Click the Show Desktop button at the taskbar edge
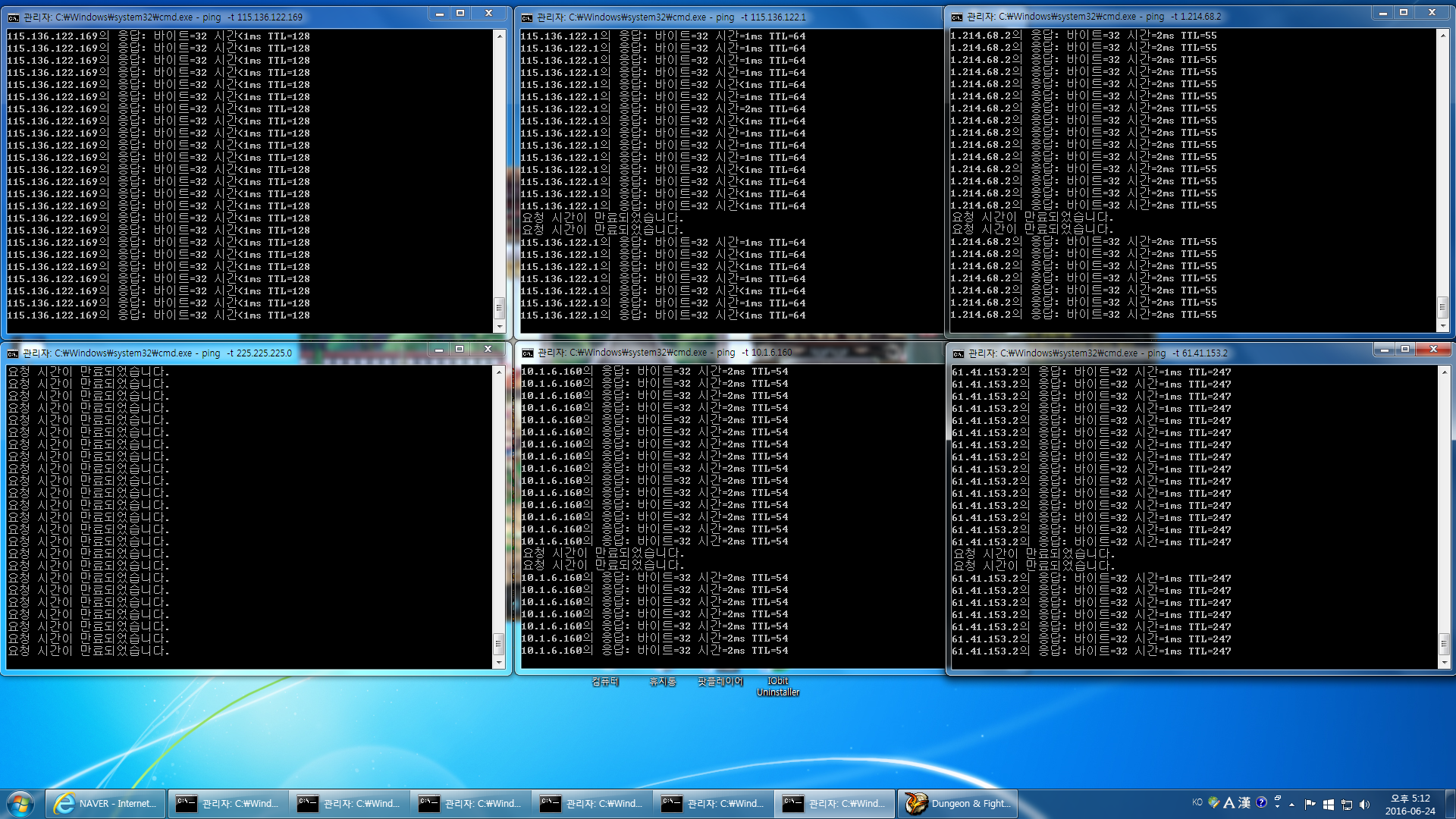This screenshot has height=819, width=1456. [1450, 804]
